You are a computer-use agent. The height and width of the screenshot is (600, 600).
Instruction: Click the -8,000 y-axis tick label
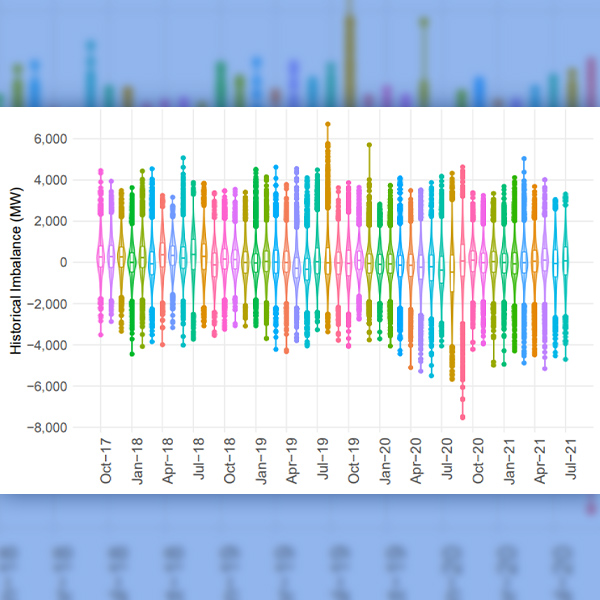47,428
